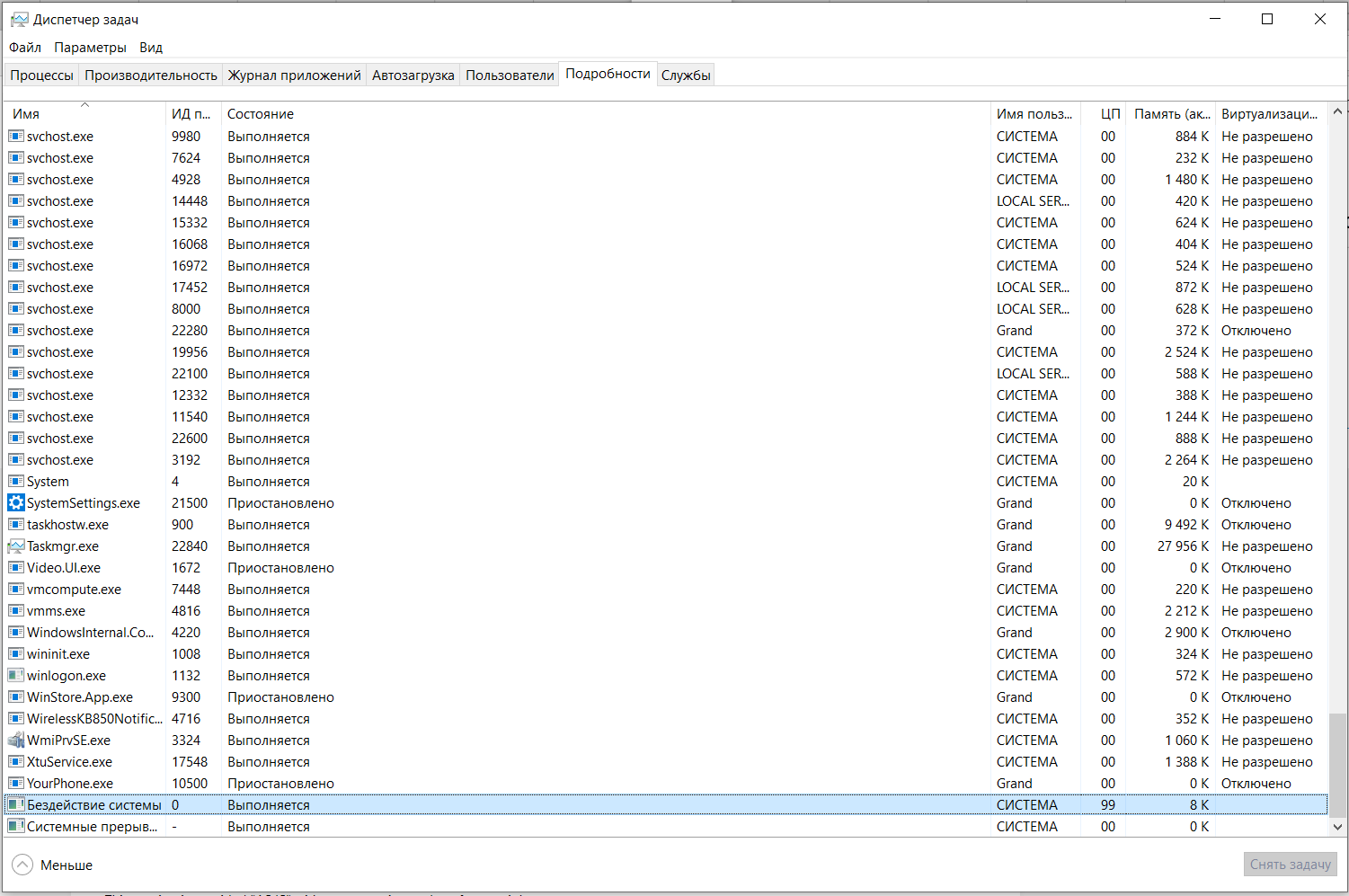
Task: Click the Снять задачу button
Action: tap(1290, 864)
